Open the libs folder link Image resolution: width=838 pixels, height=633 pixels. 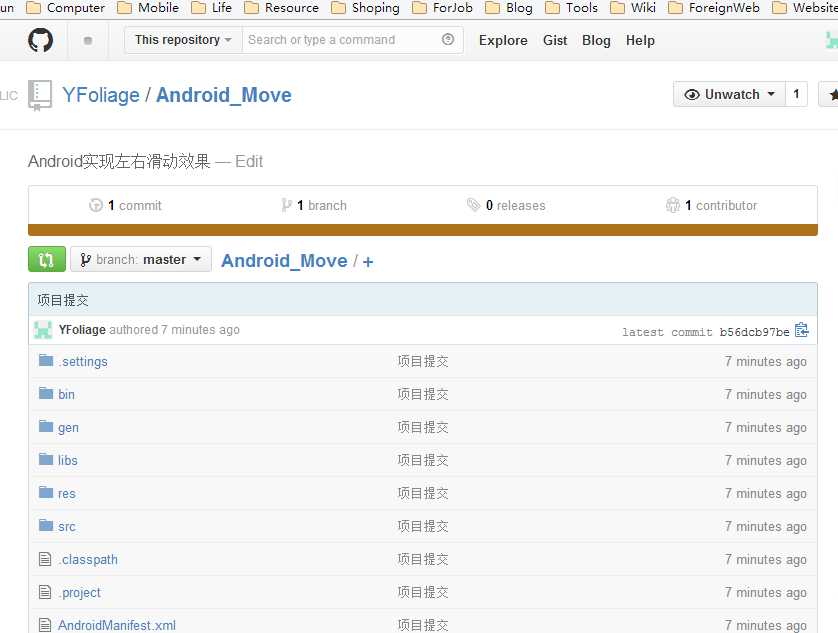(68, 460)
